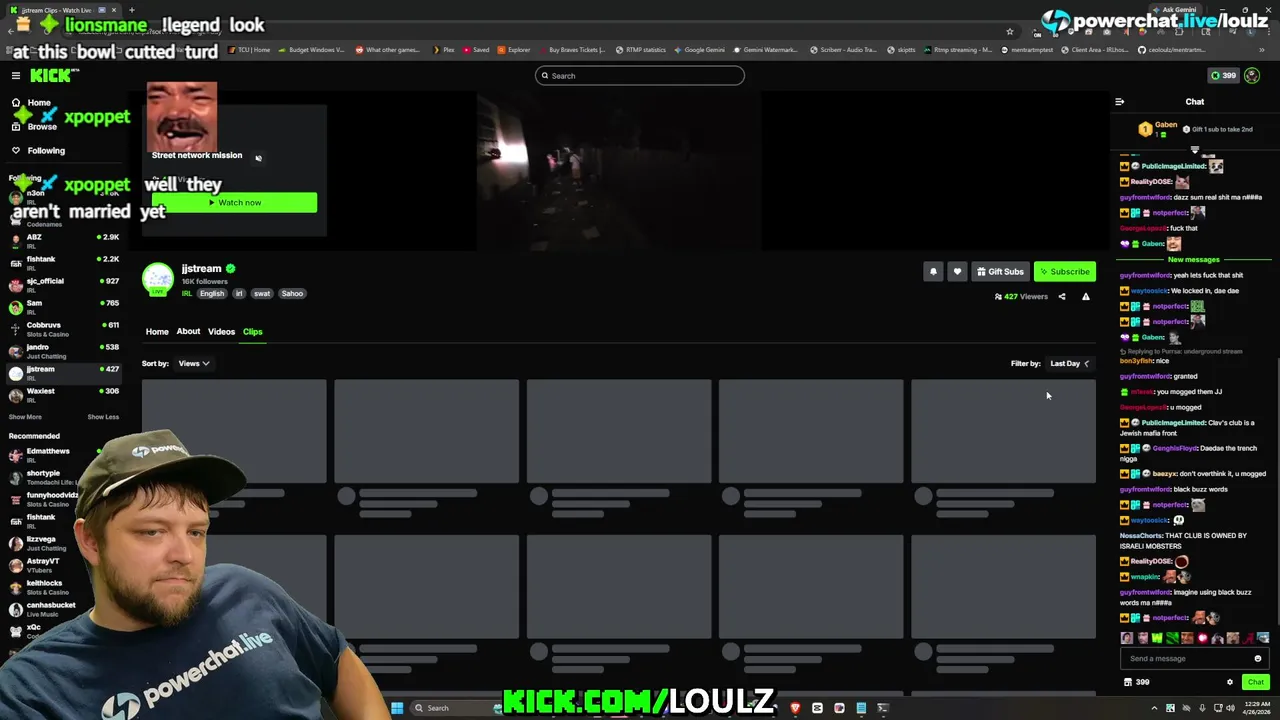Open the chat shop icon beside 399
Image resolution: width=1280 pixels, height=720 pixels.
(x=1128, y=683)
